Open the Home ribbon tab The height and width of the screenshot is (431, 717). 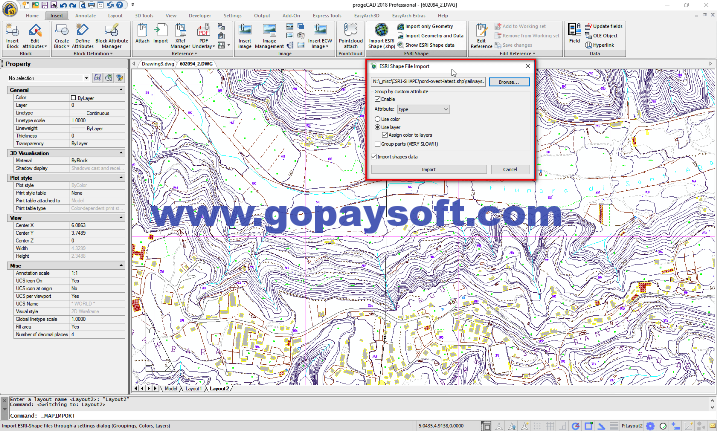pyautogui.click(x=32, y=16)
